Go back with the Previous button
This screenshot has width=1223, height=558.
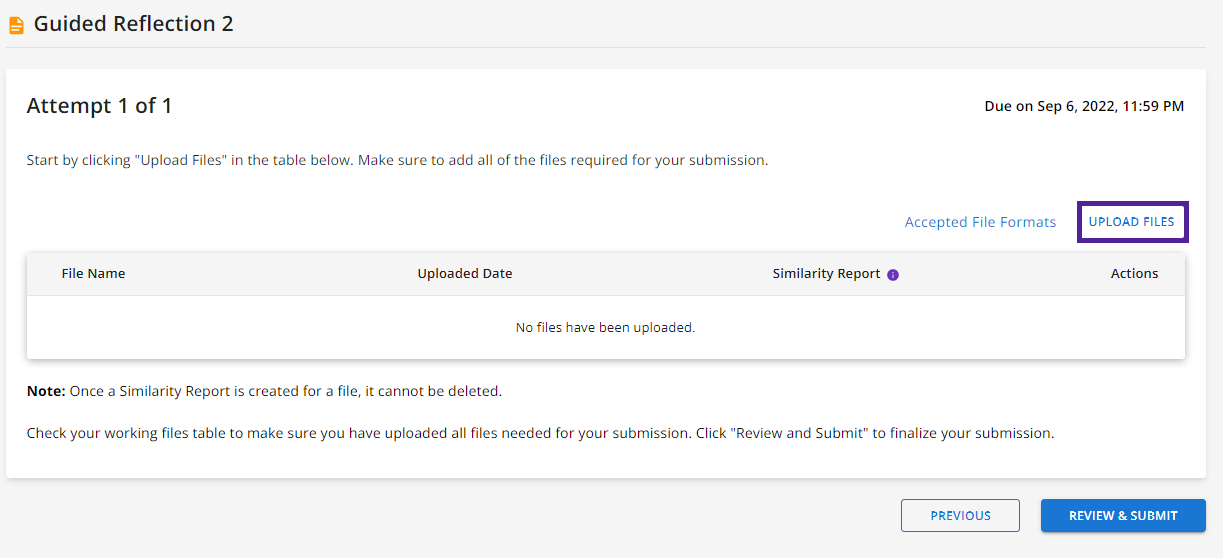point(960,515)
